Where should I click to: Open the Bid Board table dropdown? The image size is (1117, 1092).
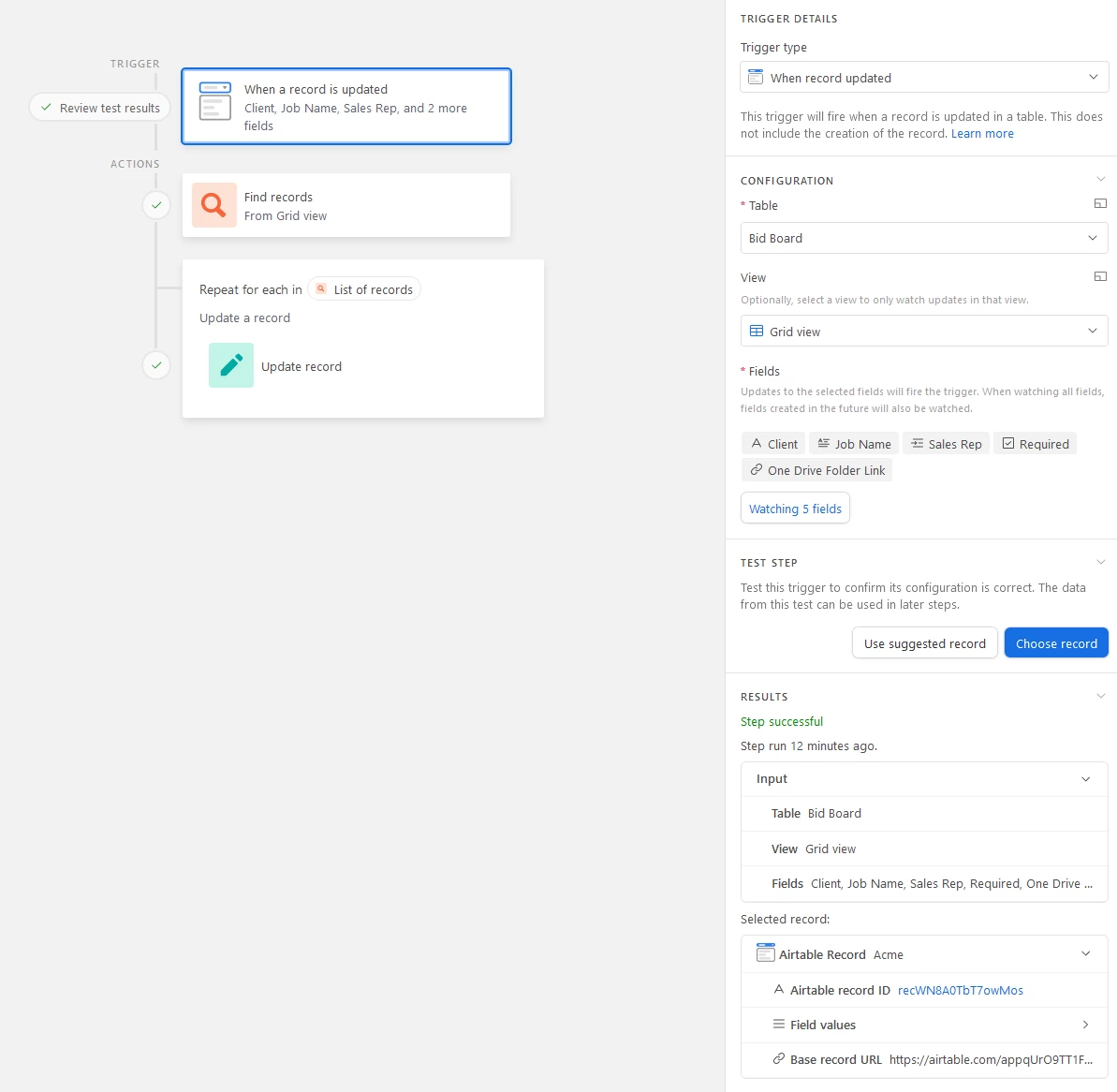(924, 238)
